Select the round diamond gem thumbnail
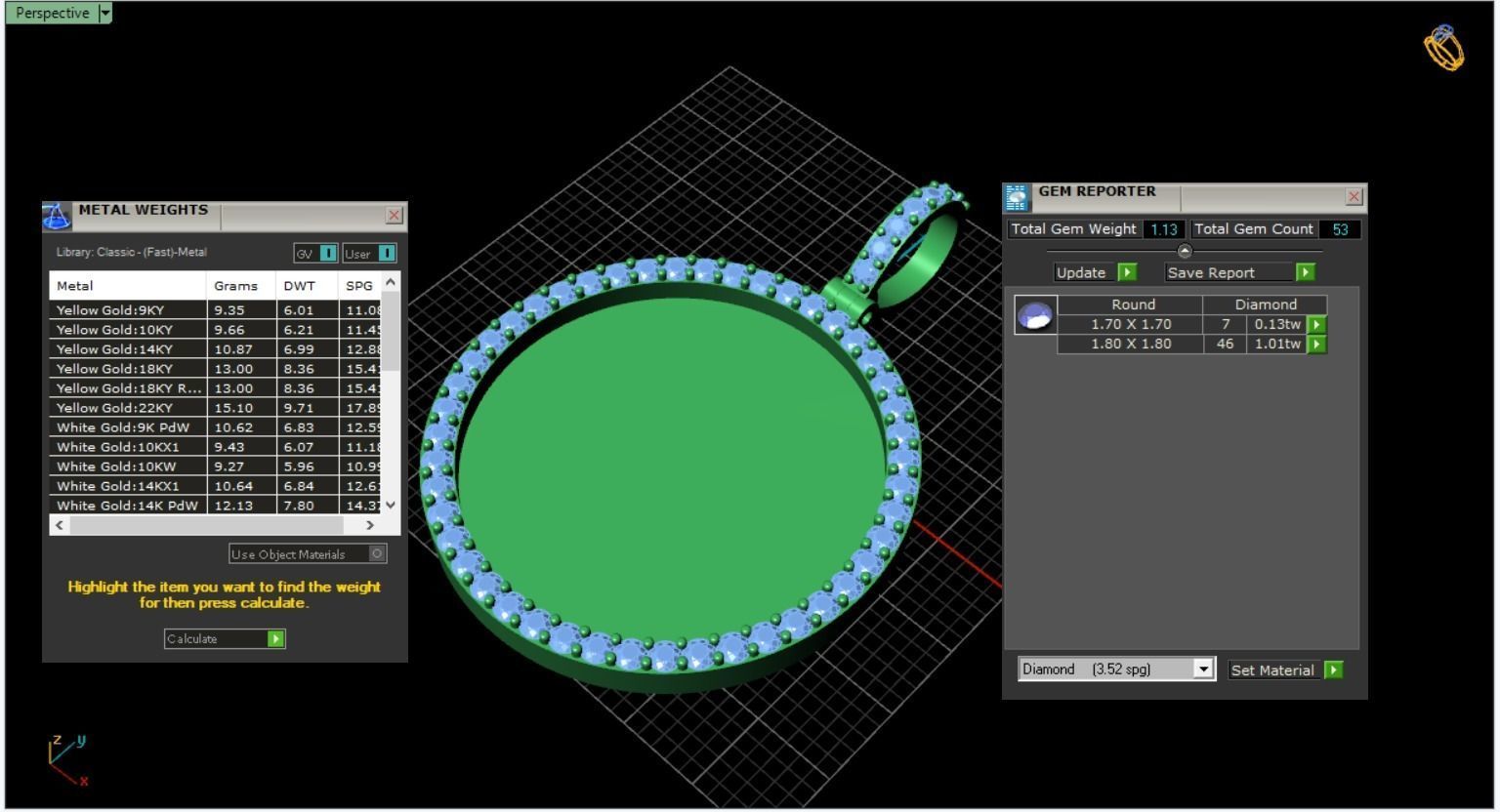This screenshot has width=1500, height=812. tap(1035, 315)
